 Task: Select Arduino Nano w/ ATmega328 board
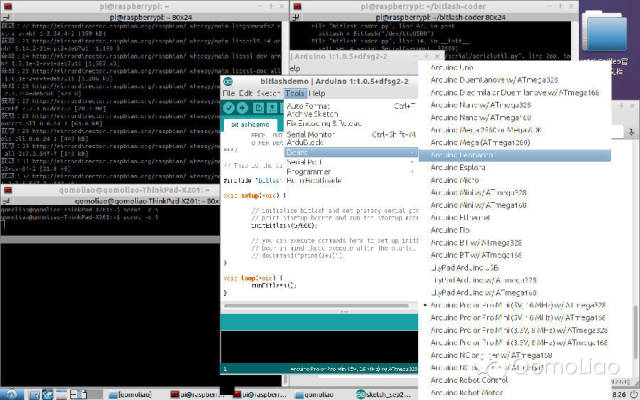pyautogui.click(x=515, y=105)
